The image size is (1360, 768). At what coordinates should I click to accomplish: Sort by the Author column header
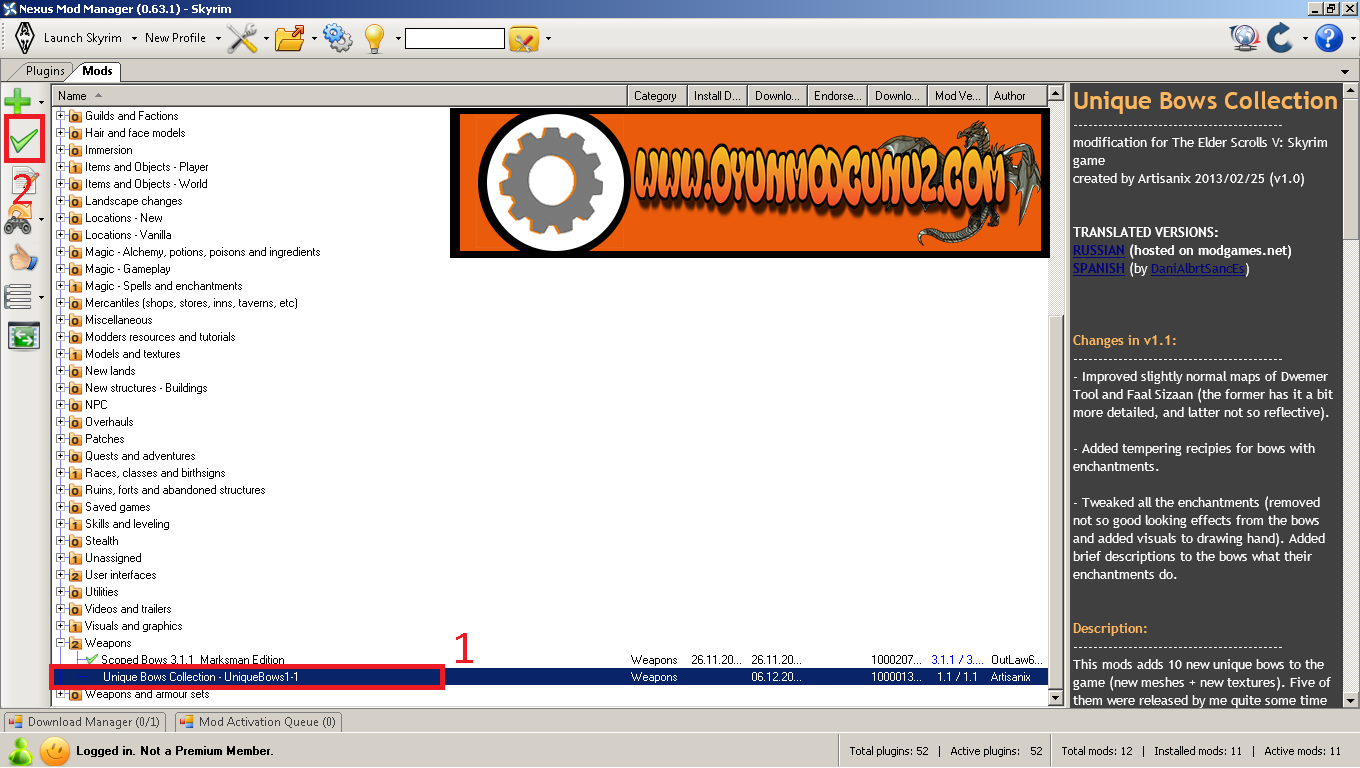(x=1016, y=96)
